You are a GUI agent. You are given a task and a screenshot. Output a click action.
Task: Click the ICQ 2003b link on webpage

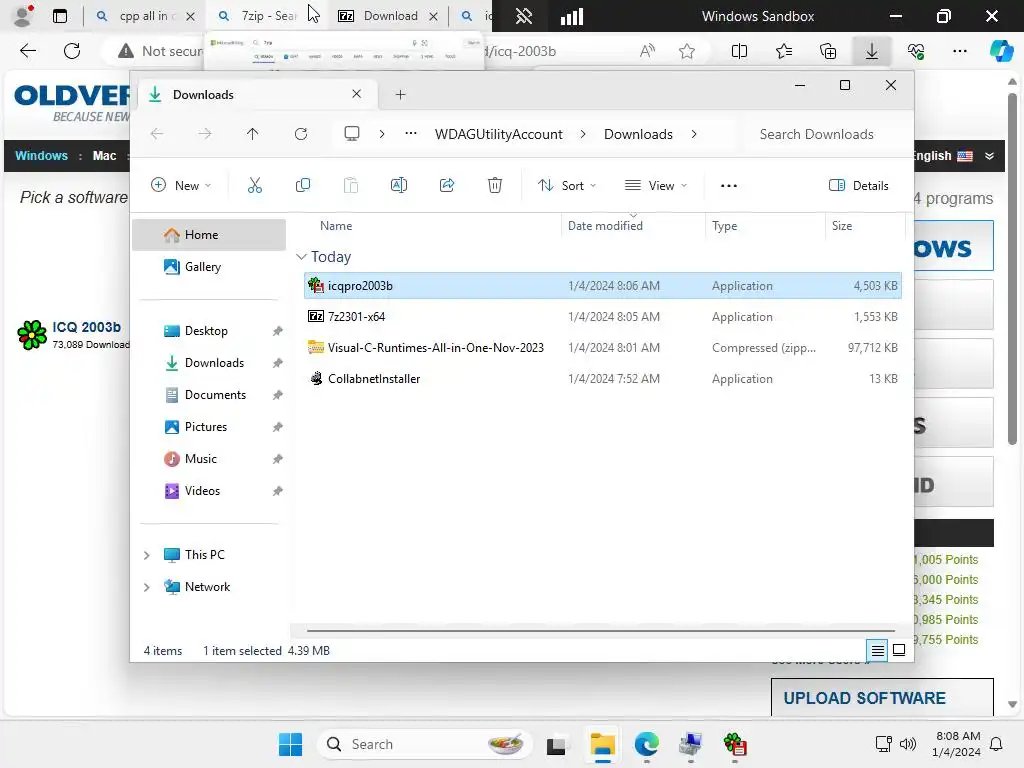pyautogui.click(x=86, y=327)
